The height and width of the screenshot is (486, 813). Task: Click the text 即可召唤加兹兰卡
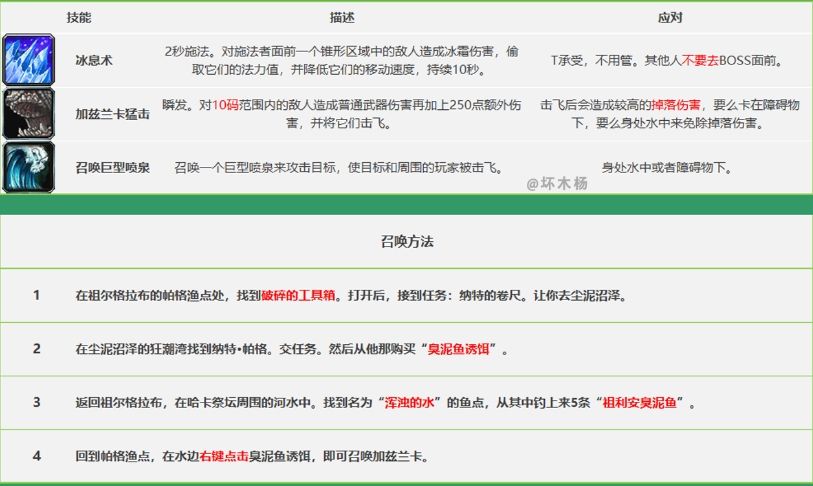[x=373, y=456]
